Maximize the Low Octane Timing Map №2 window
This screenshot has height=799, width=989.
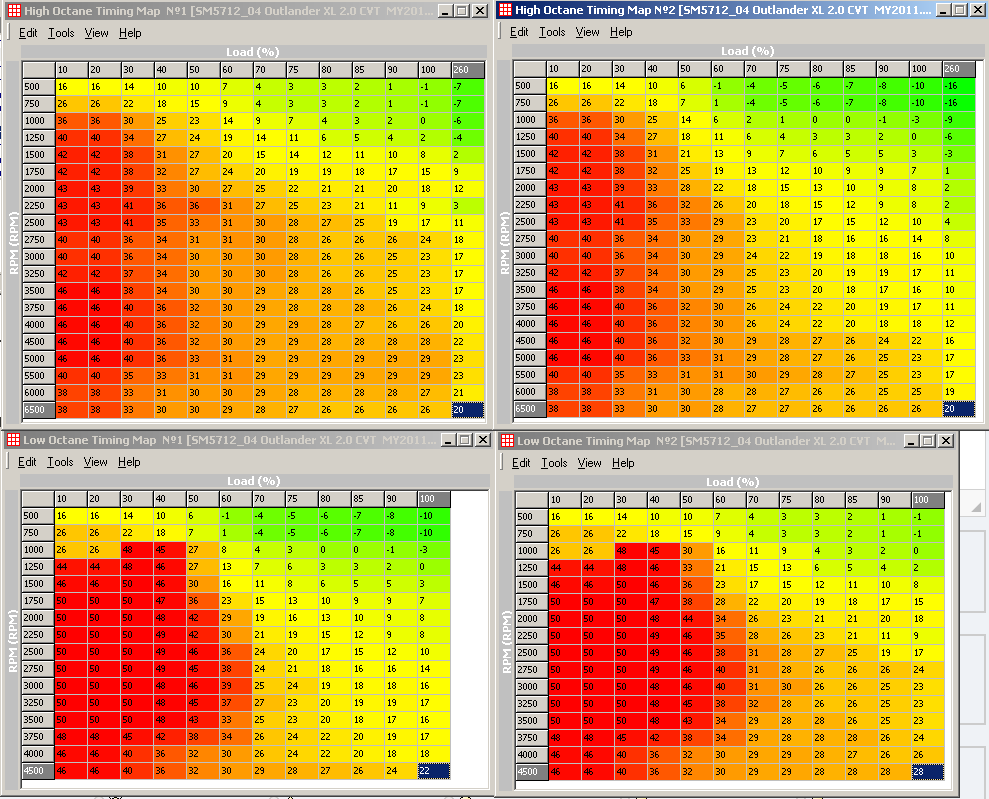925,440
